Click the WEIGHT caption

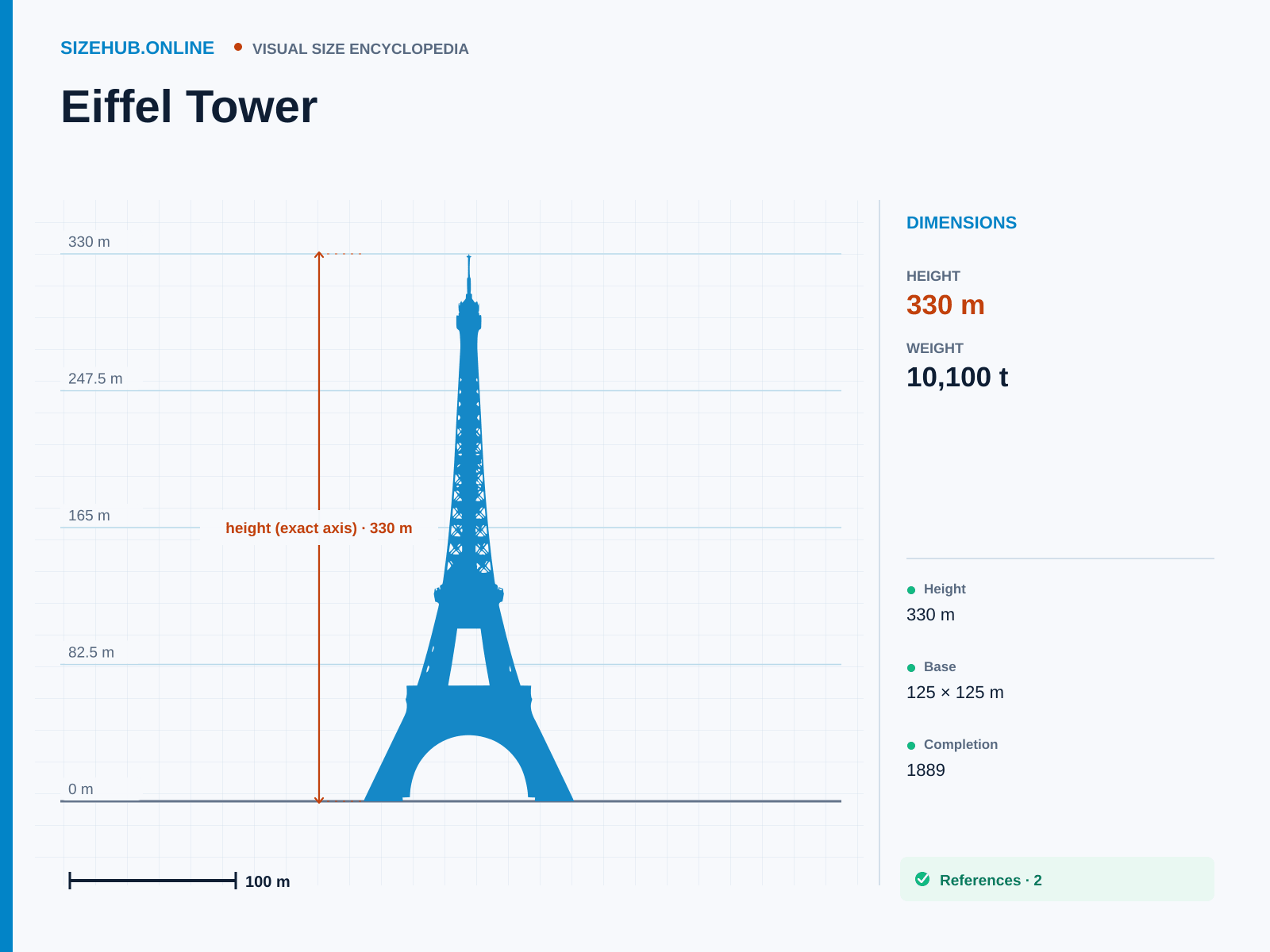point(935,348)
